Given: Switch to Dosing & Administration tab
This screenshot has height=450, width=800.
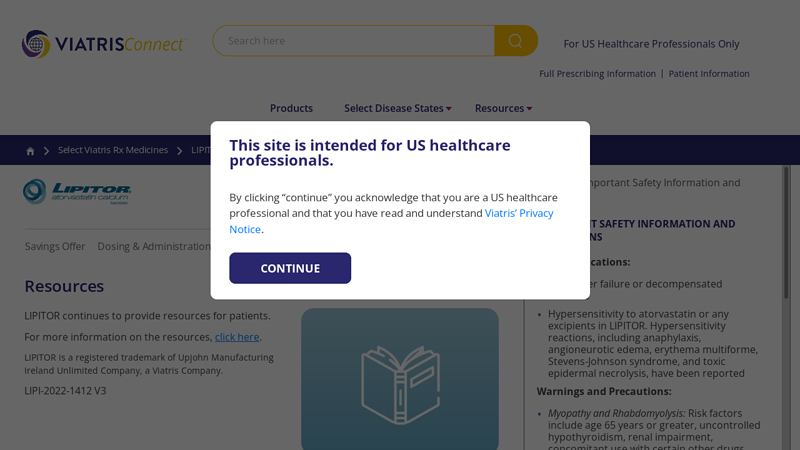Looking at the screenshot, I should coord(154,246).
